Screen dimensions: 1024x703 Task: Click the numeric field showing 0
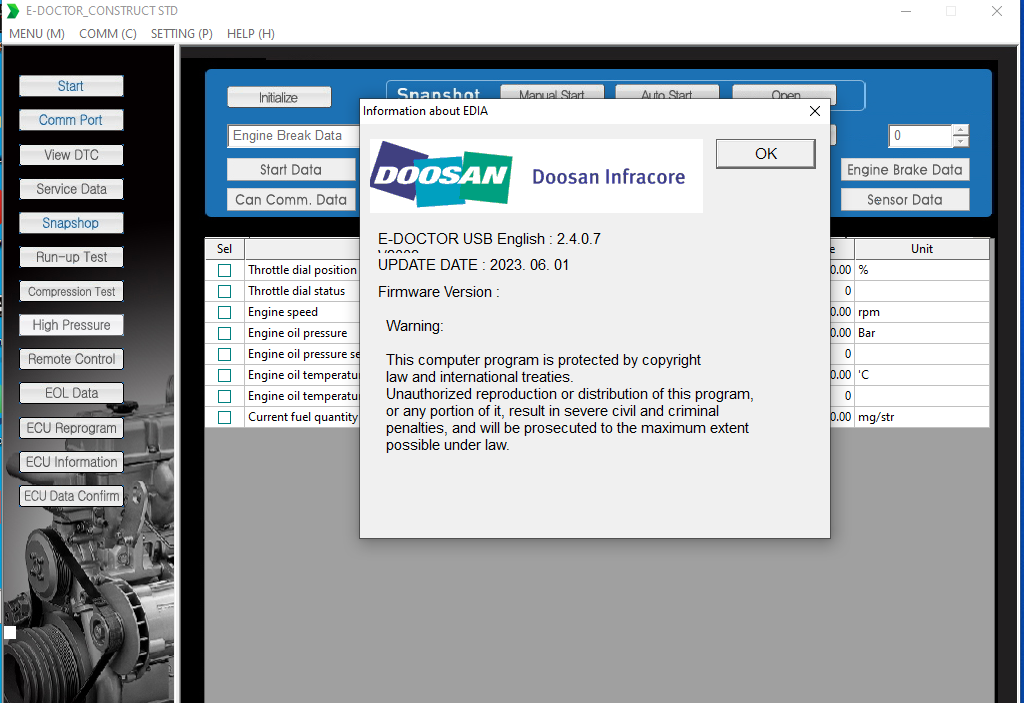(x=920, y=135)
